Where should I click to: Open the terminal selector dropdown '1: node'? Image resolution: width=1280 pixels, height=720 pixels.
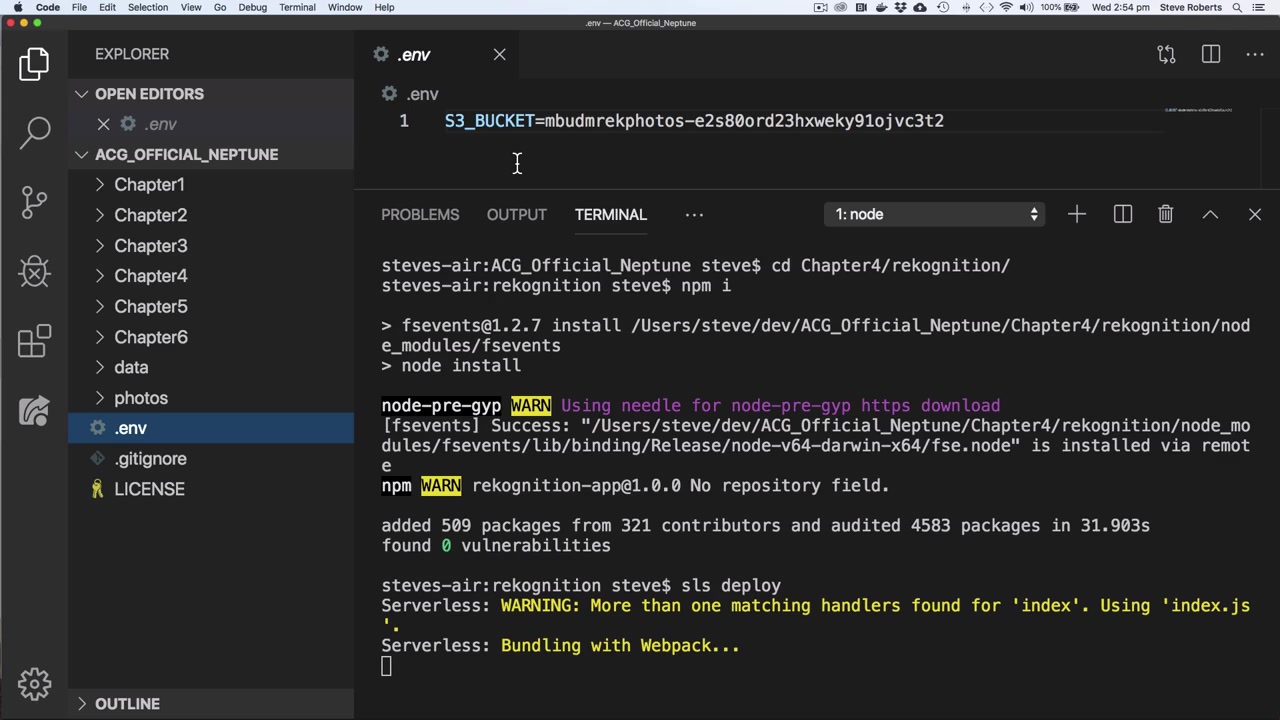pos(934,214)
